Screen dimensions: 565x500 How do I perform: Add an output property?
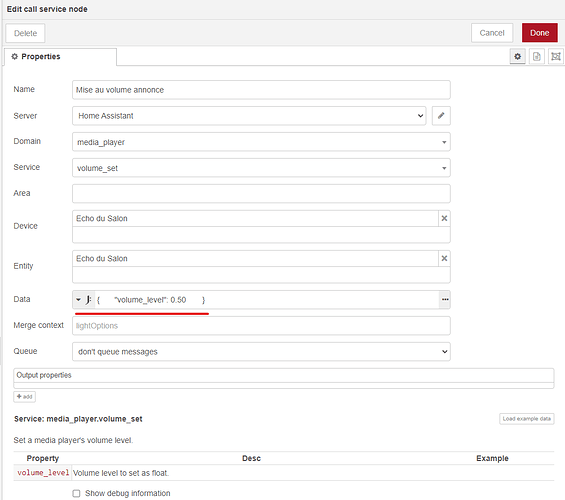tap(25, 397)
